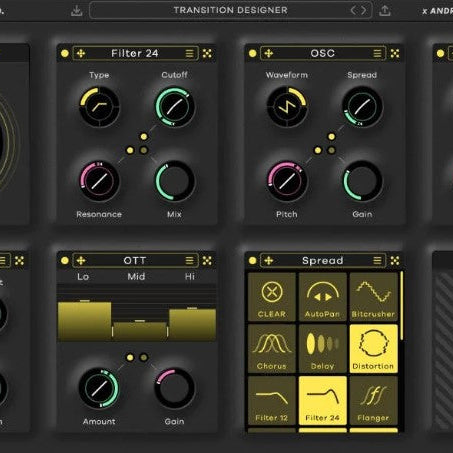Toggle OSC module power dot
Viewport: 453px width, 453px height.
(252, 53)
